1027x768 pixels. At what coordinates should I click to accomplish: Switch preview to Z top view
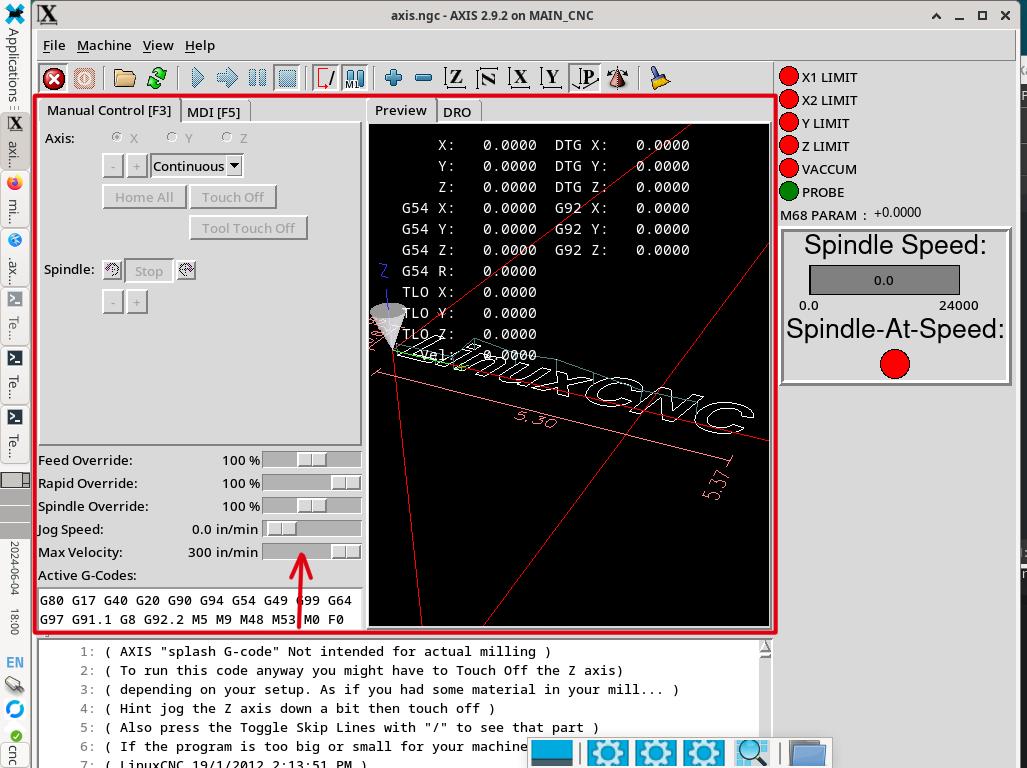tap(455, 79)
